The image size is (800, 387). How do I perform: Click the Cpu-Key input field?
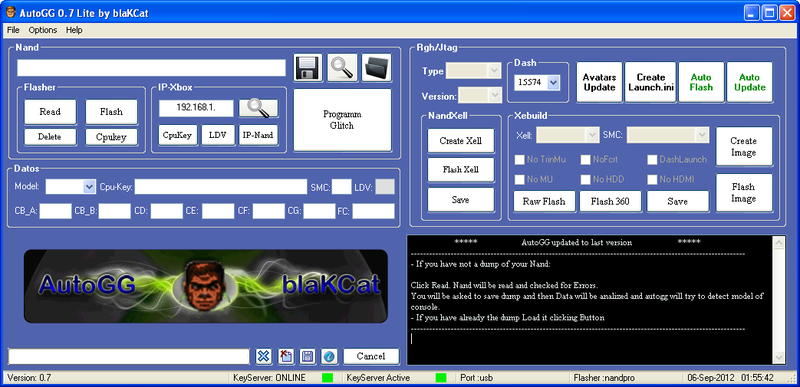click(221, 187)
